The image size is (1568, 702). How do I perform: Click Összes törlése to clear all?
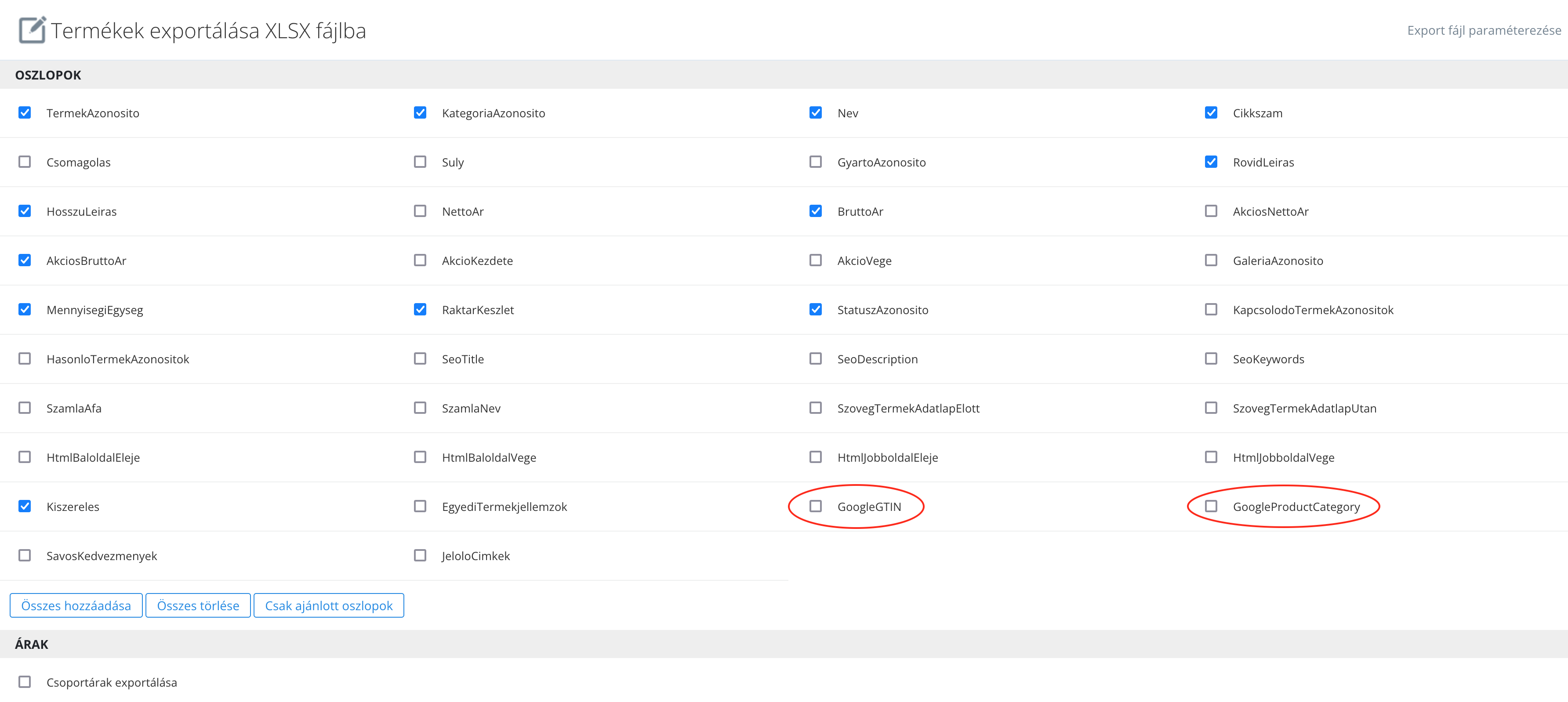click(198, 606)
